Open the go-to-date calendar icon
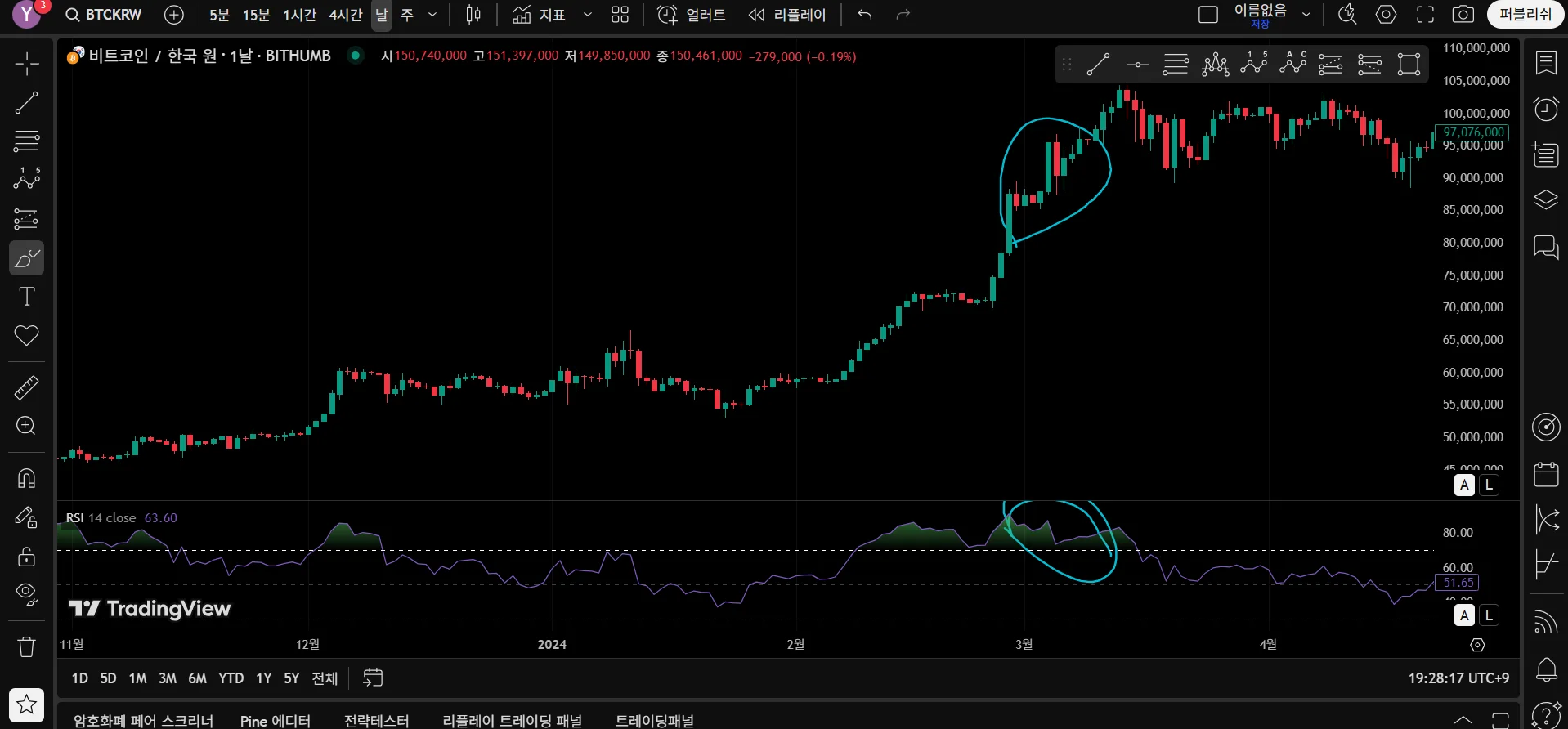 373,678
